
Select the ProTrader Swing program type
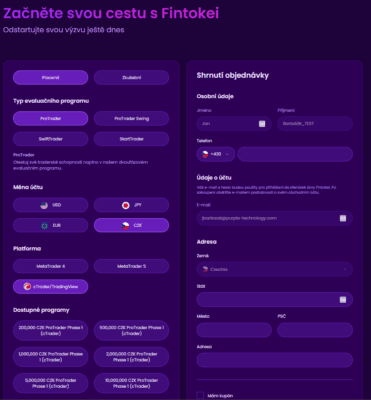point(131,118)
